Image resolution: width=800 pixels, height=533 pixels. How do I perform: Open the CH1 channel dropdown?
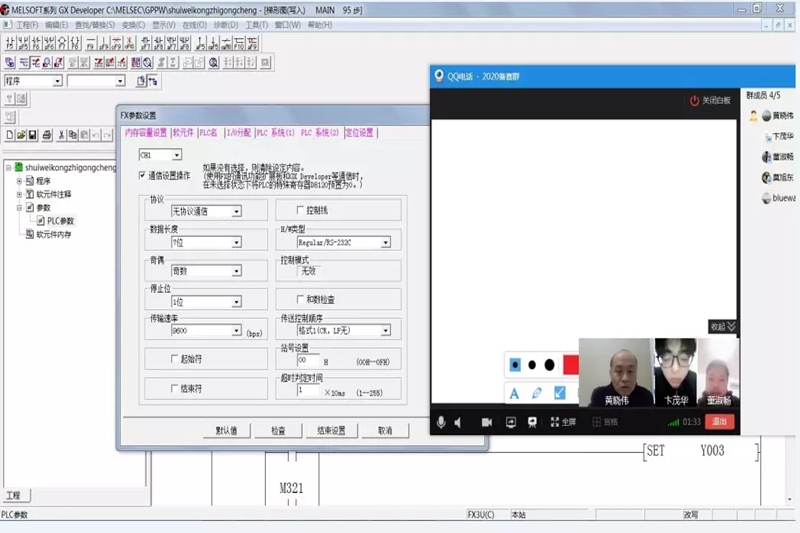(x=177, y=155)
